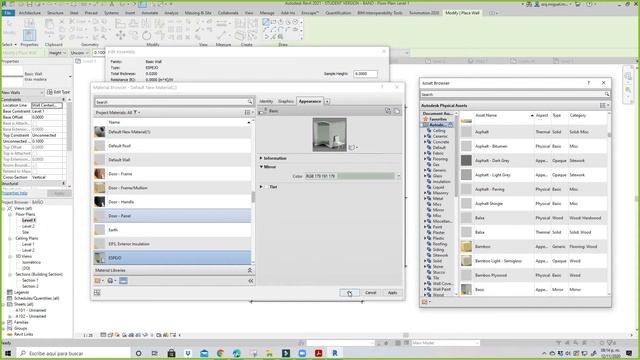
Task: Click the Properties icon in the ribbon
Action: (29, 34)
